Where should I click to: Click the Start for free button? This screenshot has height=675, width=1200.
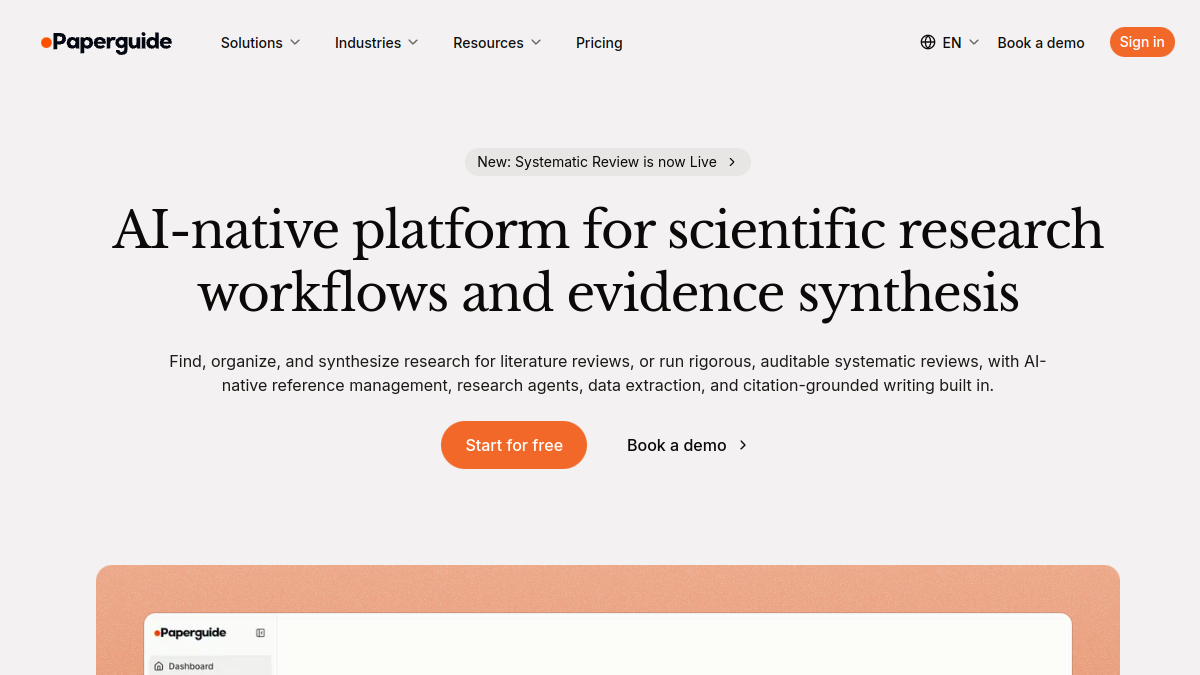point(514,445)
